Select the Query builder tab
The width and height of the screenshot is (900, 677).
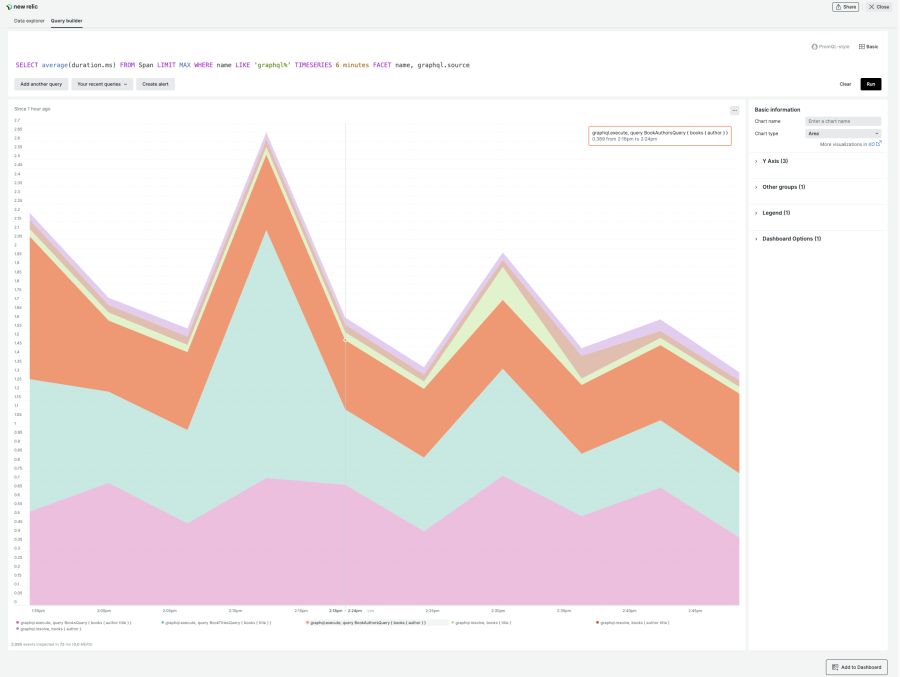(x=67, y=21)
